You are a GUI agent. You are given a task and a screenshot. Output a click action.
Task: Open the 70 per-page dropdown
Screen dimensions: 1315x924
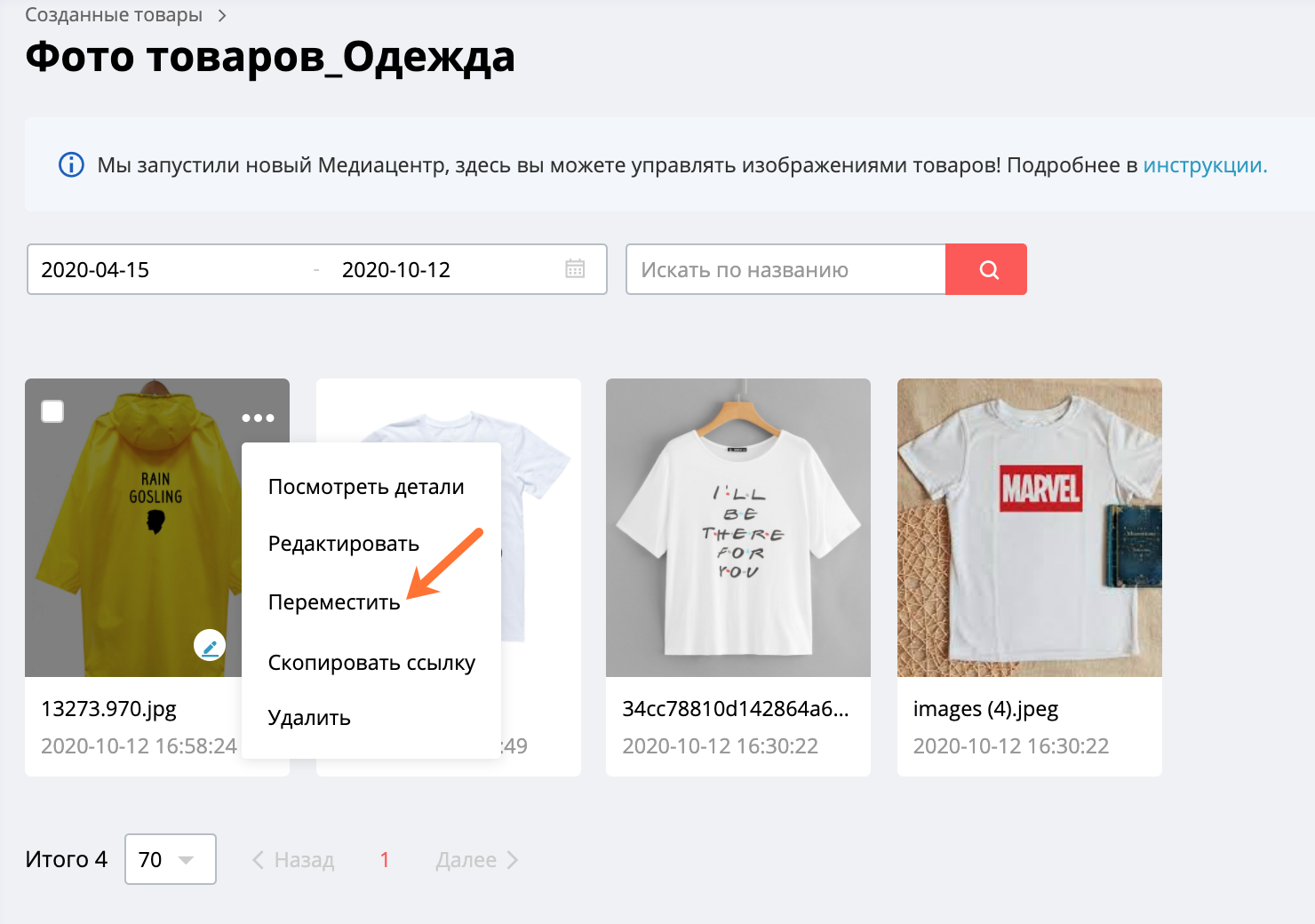coord(171,859)
